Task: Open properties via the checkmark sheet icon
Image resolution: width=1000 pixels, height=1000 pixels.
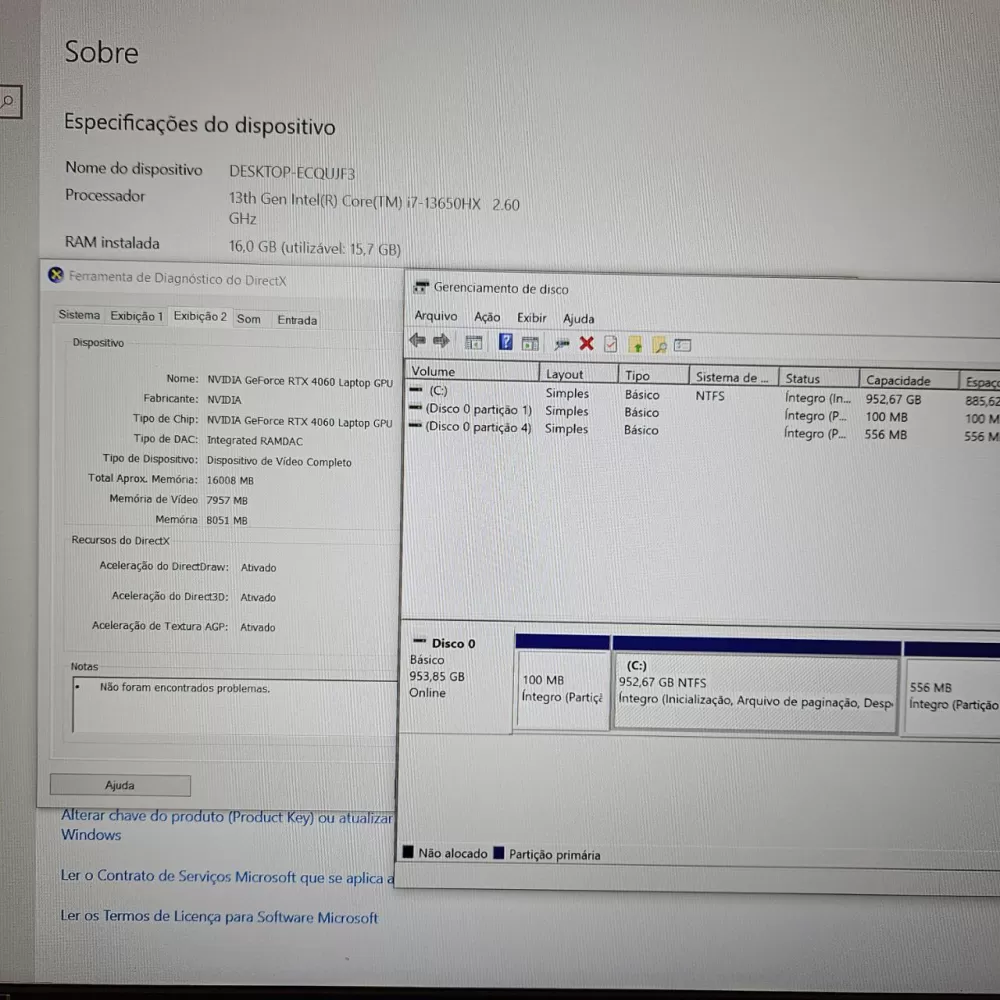Action: (x=610, y=344)
